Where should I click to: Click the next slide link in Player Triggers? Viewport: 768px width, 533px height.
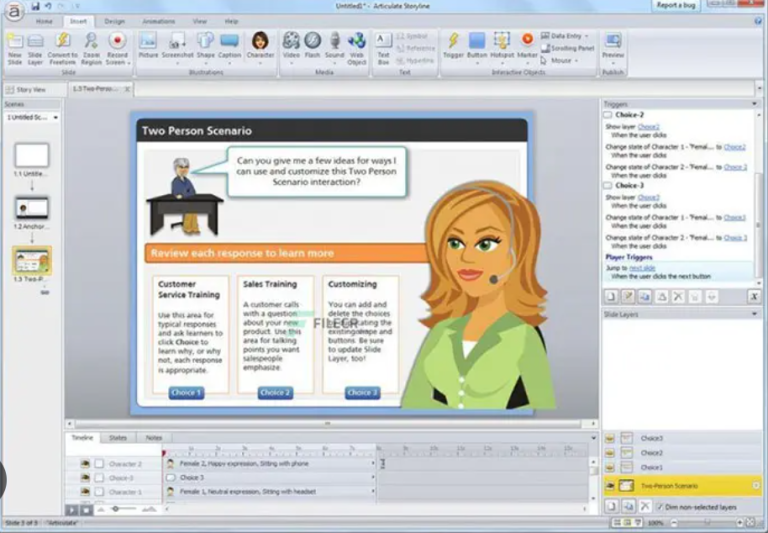pos(642,268)
